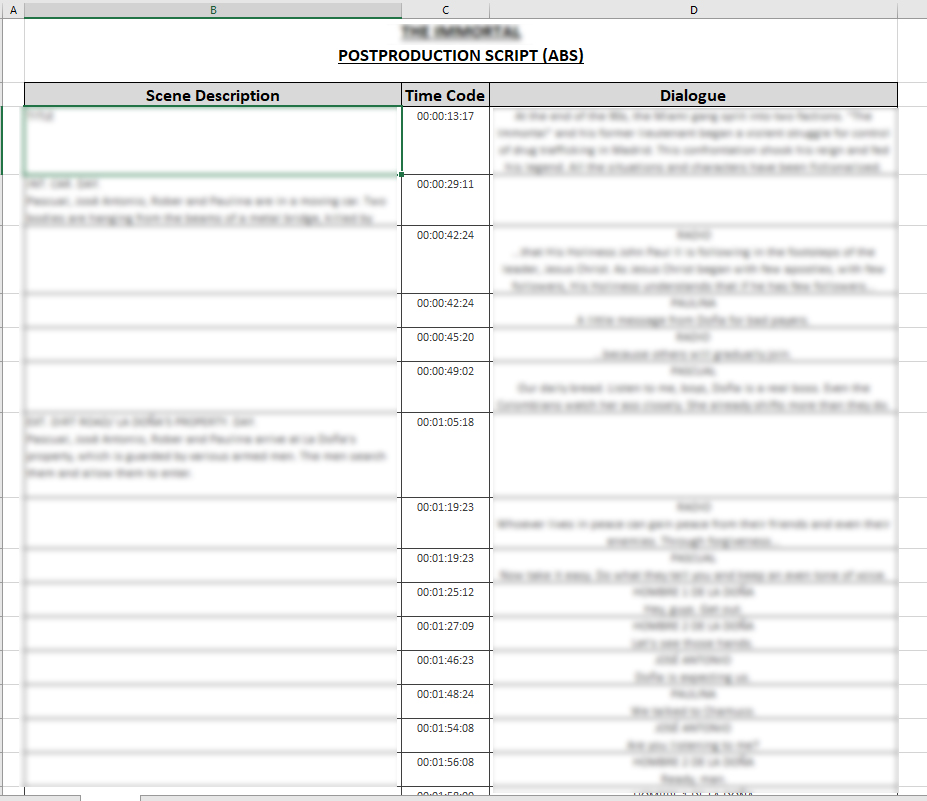927x801 pixels.
Task: Select the column A header
Action: tap(12, 9)
